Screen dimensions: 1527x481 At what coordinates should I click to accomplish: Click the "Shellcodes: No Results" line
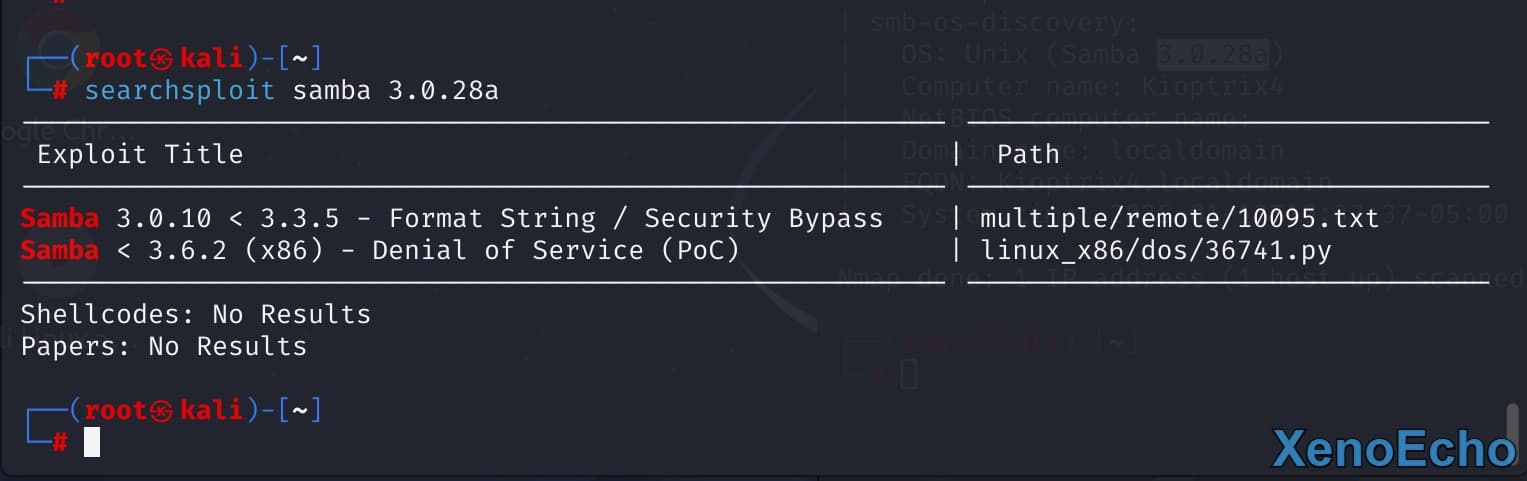[196, 314]
